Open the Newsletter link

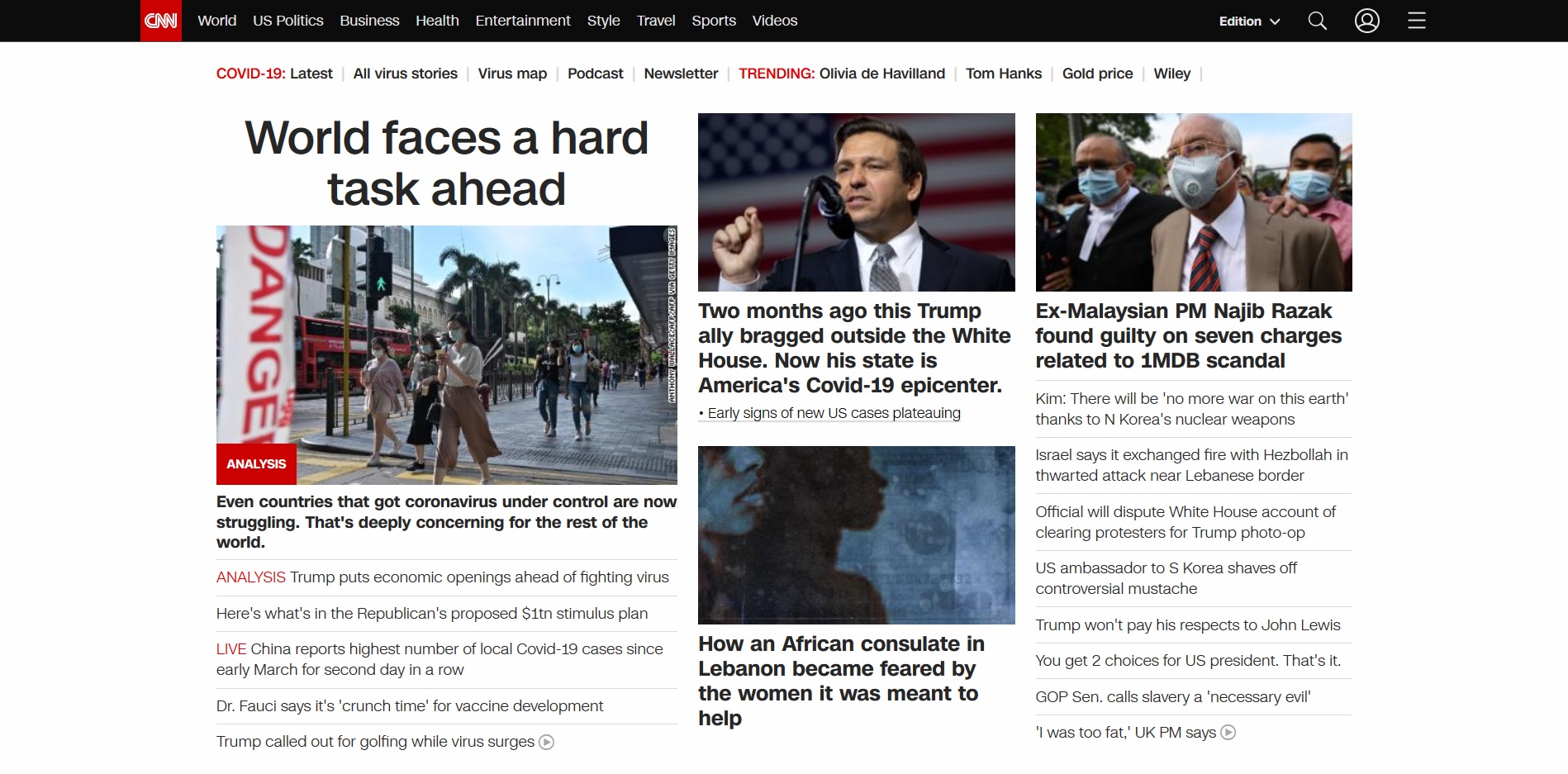coord(681,74)
